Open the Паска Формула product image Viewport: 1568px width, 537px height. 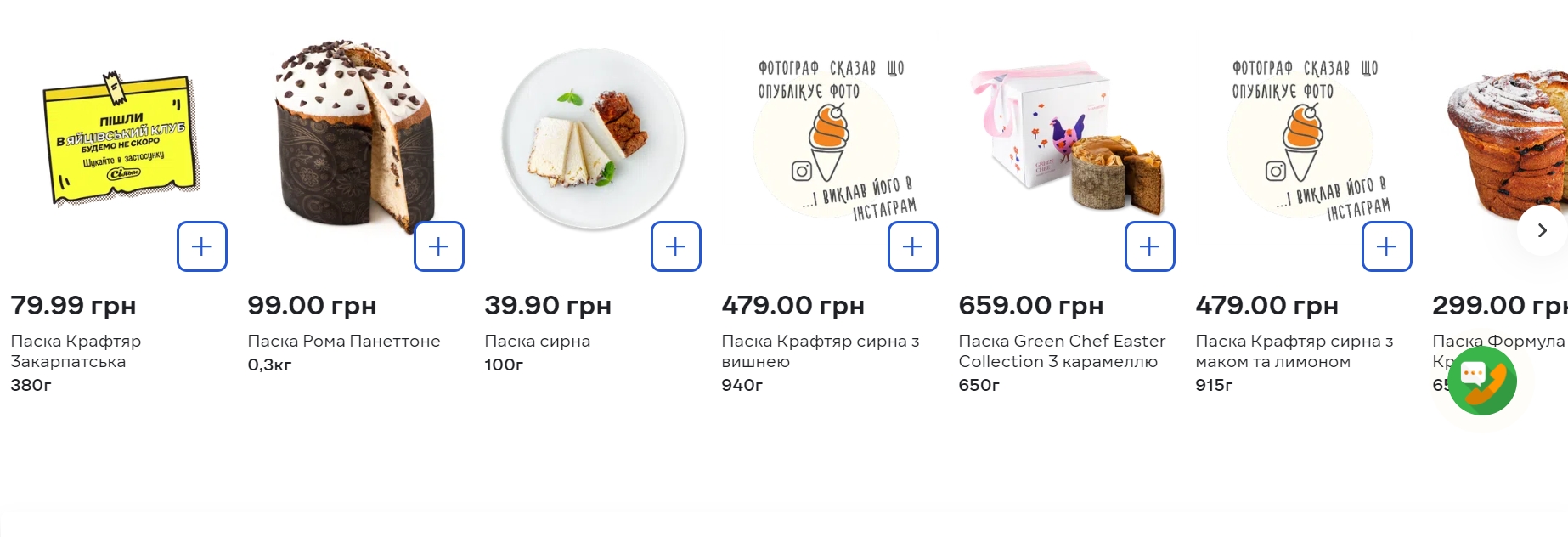click(1503, 144)
